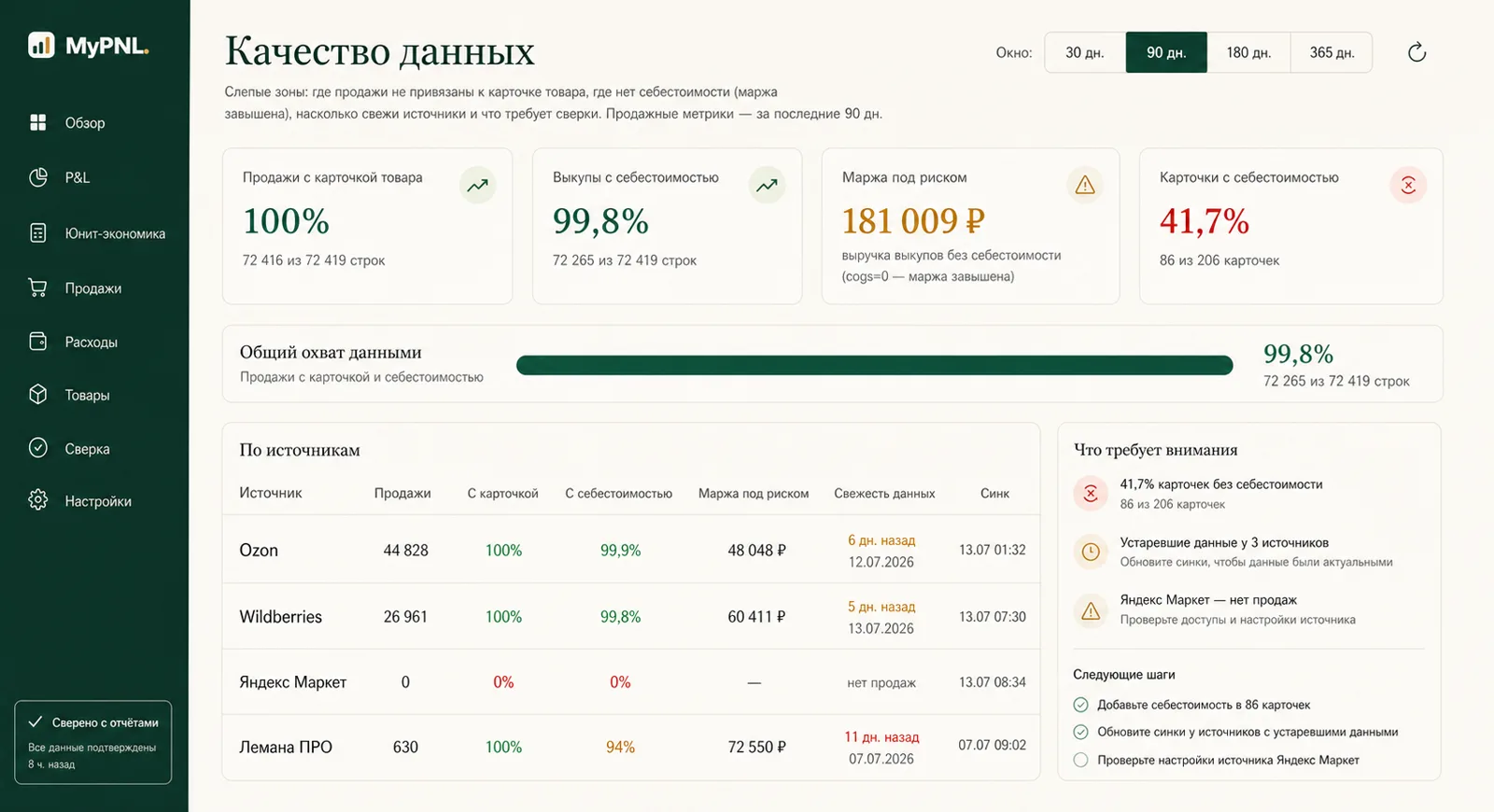Open the Обзор grid icon

(x=38, y=122)
